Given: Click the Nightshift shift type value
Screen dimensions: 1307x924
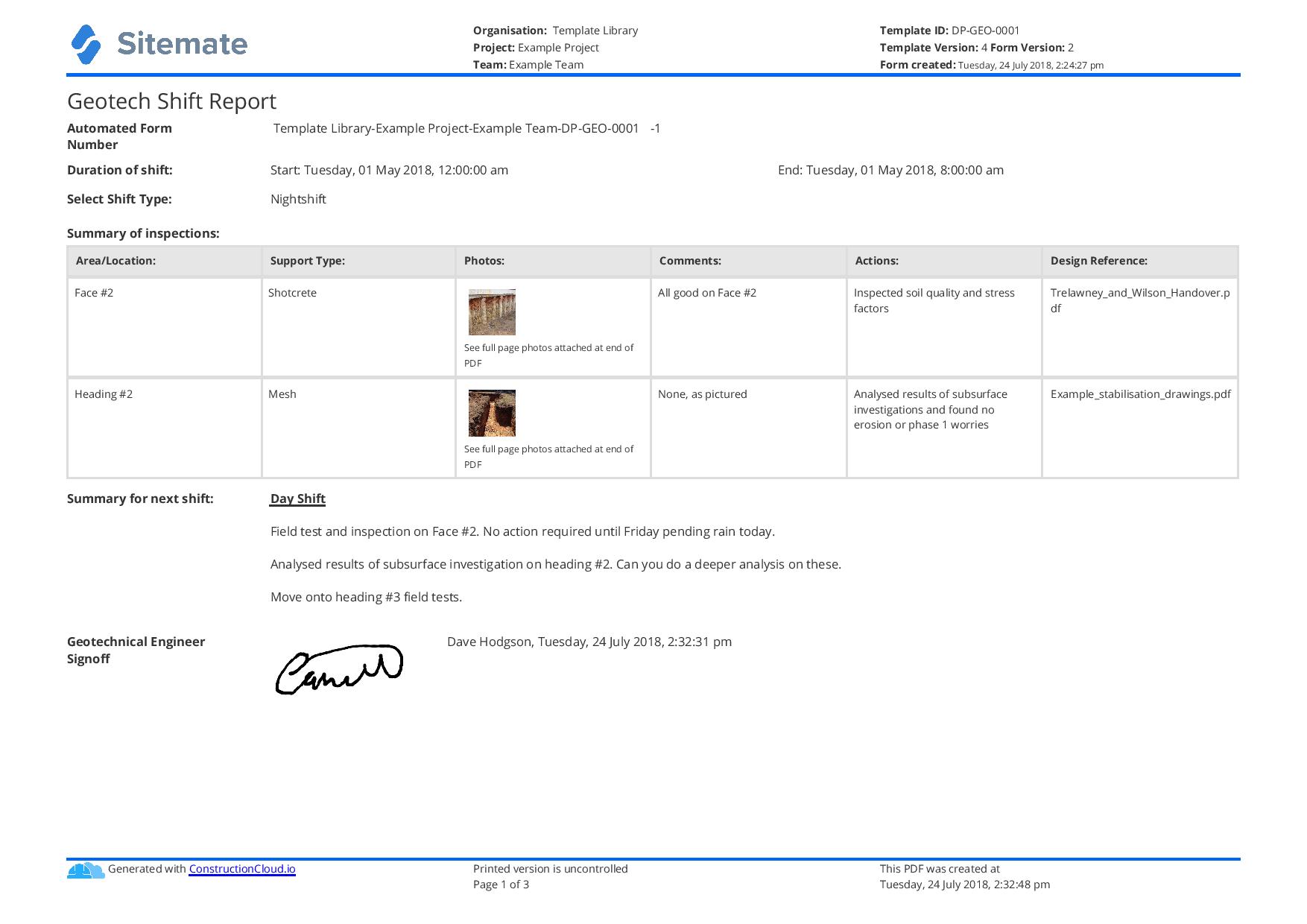Looking at the screenshot, I should pyautogui.click(x=298, y=199).
